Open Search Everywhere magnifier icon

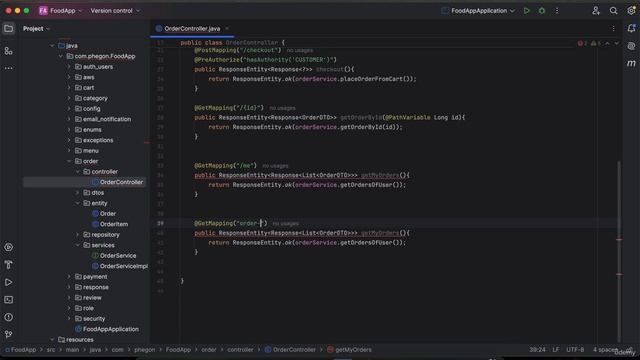[x=613, y=11]
